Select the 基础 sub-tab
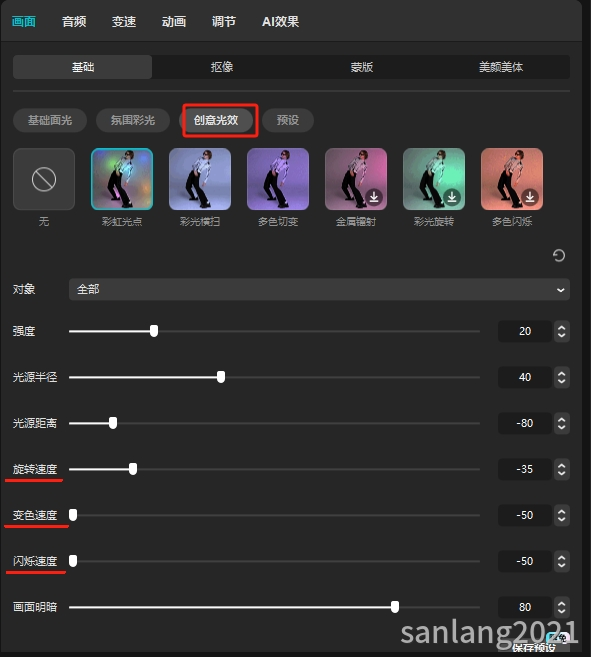591x657 pixels. [83, 67]
